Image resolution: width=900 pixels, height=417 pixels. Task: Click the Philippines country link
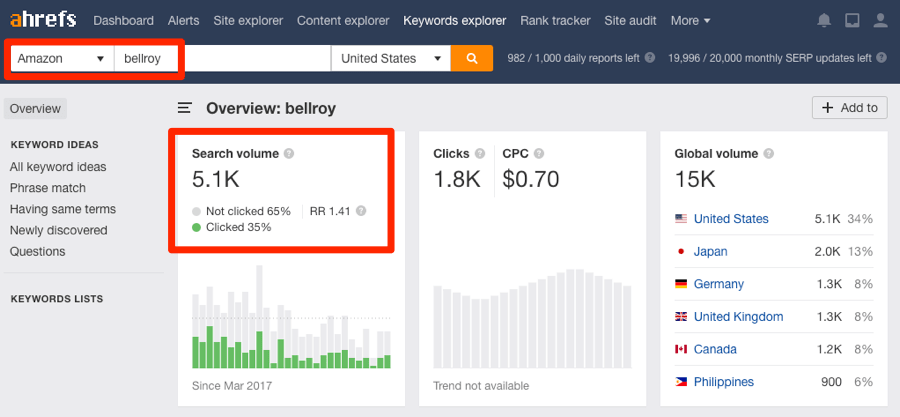[724, 382]
